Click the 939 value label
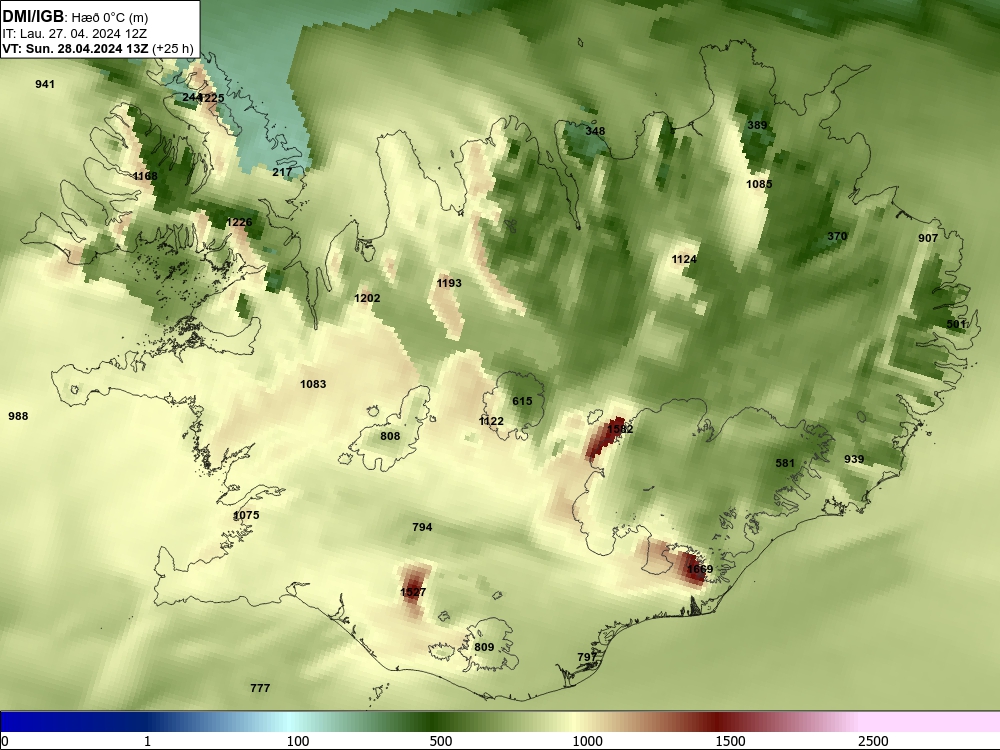Screen dimensions: 1000x750 (854, 459)
